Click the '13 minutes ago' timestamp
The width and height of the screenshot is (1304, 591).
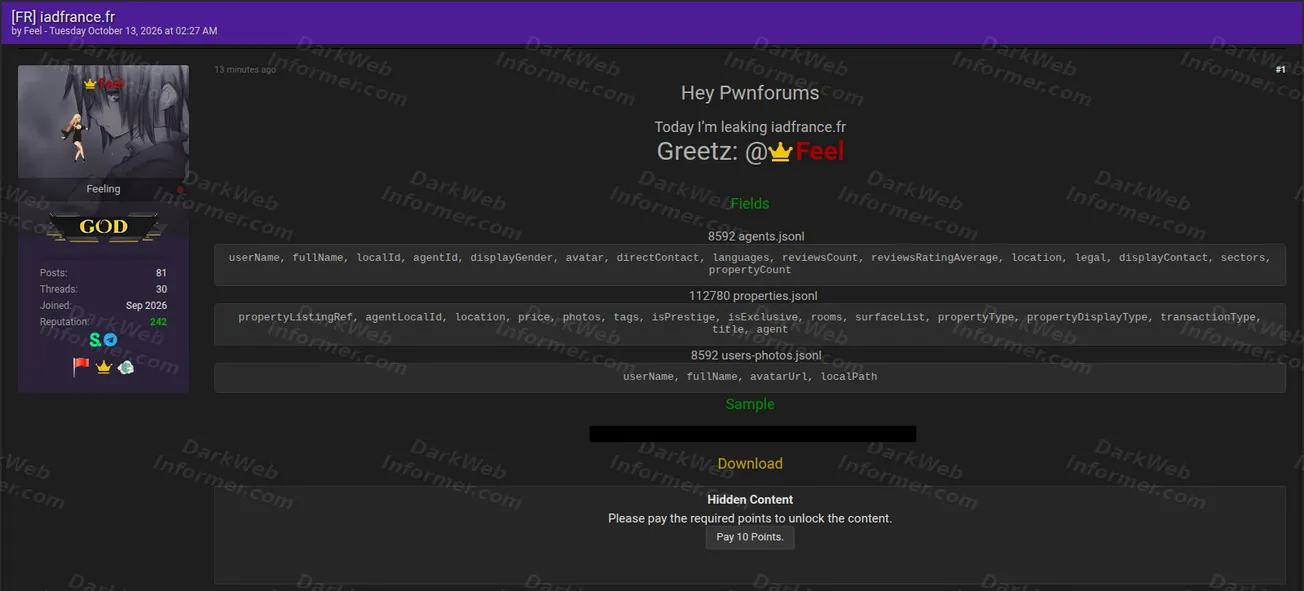pyautogui.click(x=245, y=70)
